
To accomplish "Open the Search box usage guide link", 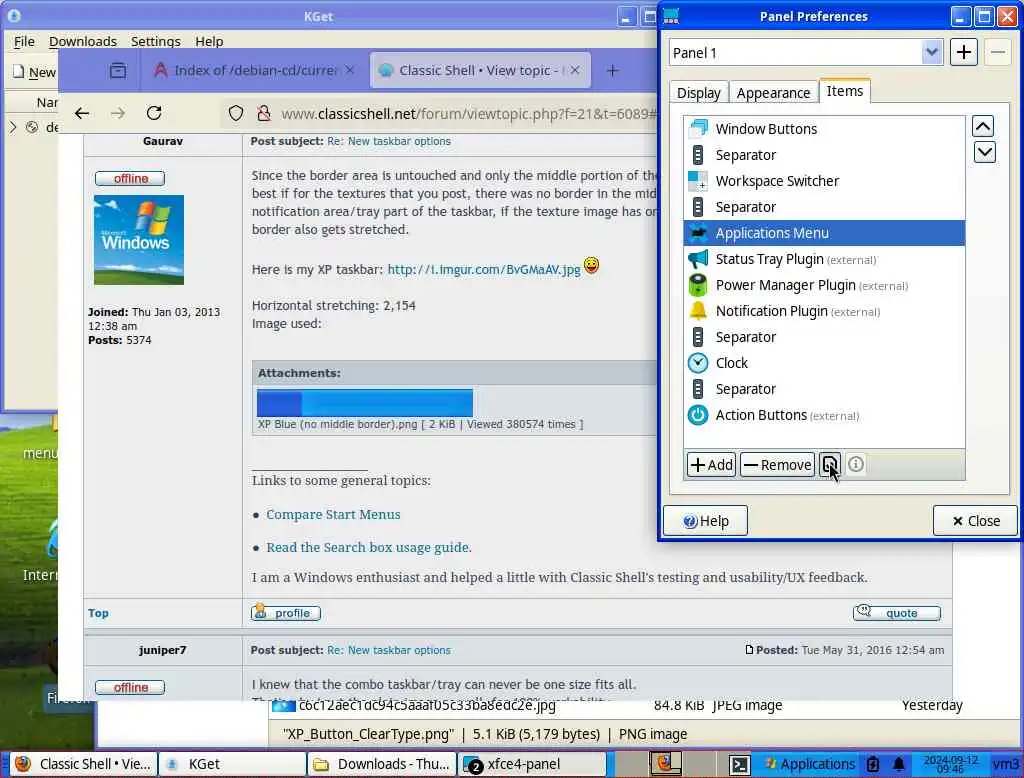I will pyautogui.click(x=368, y=547).
